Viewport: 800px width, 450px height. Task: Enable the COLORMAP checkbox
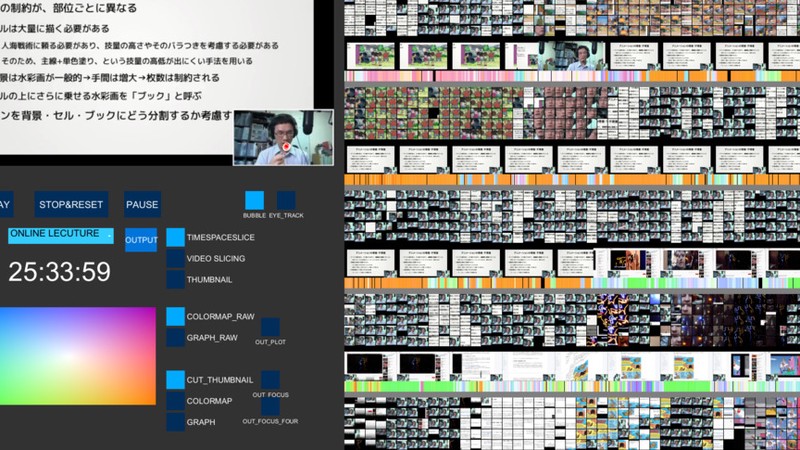pos(176,401)
